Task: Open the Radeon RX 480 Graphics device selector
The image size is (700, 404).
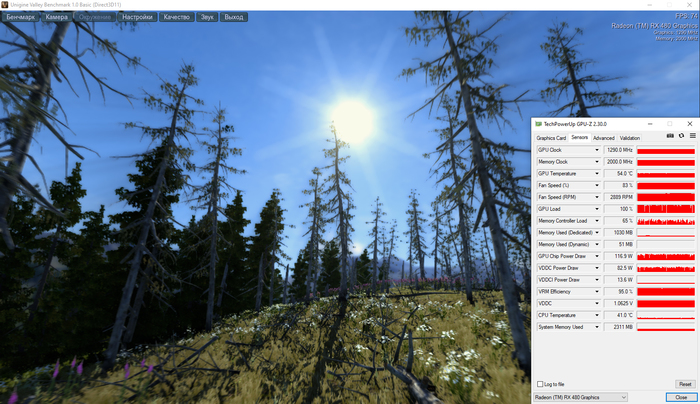Action: 581,396
